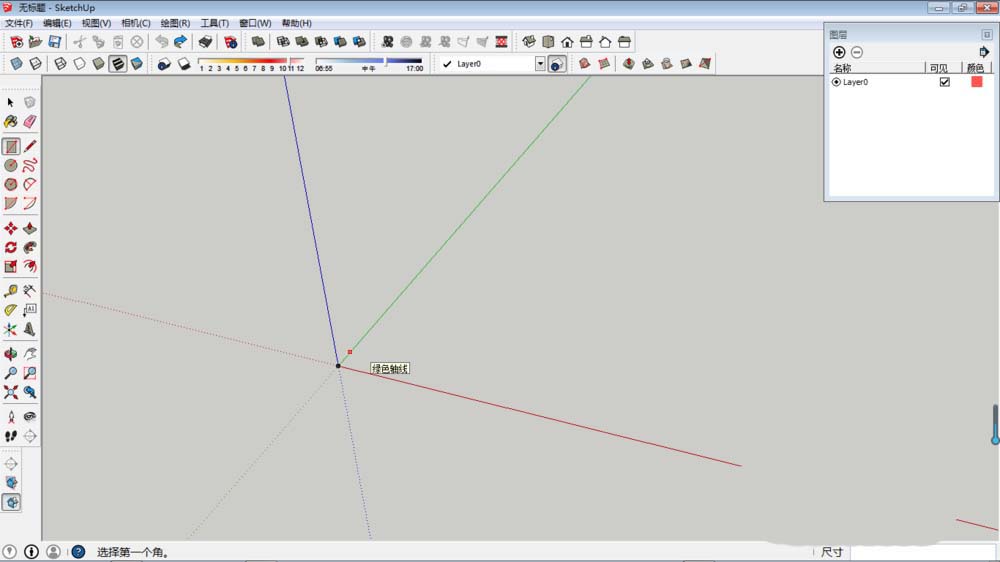Open the 工具(T) Tools menu
The height and width of the screenshot is (562, 1000).
[x=214, y=23]
